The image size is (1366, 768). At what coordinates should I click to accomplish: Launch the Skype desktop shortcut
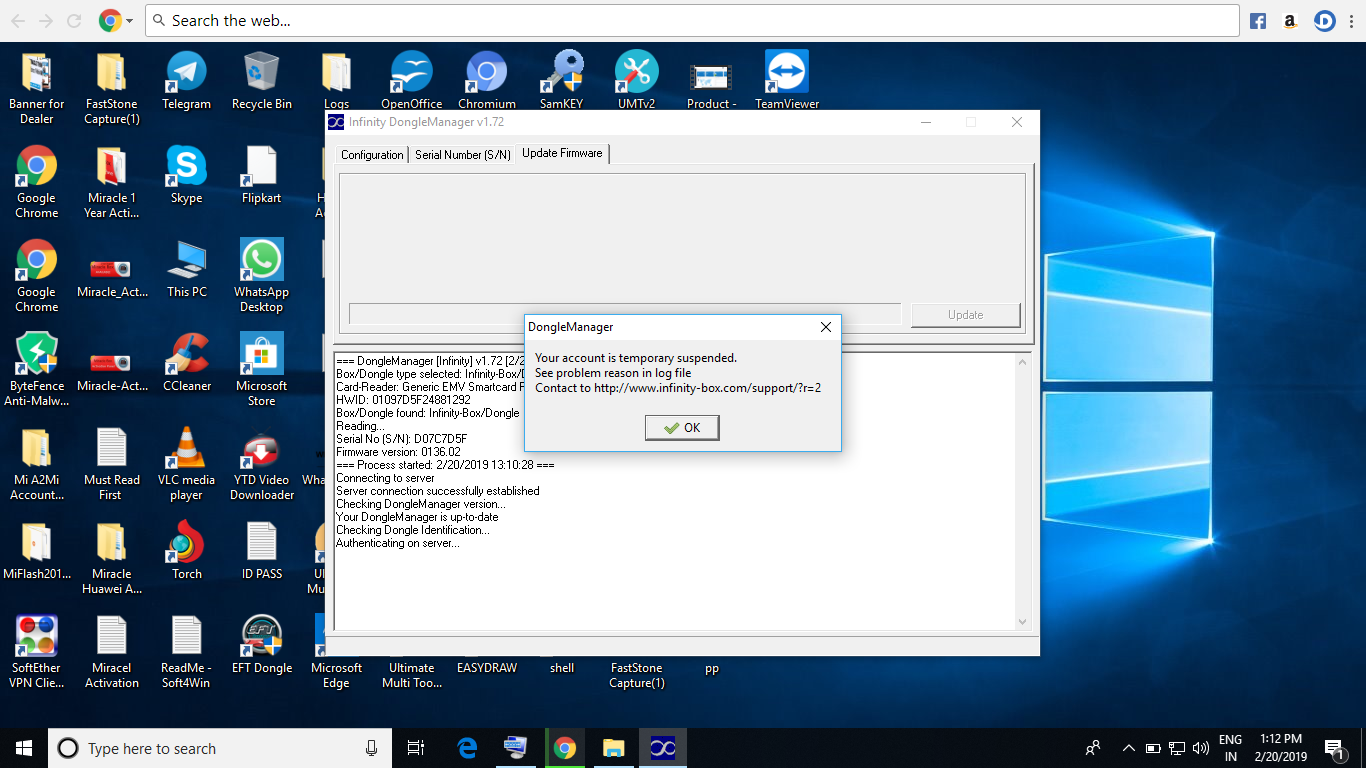tap(186, 174)
